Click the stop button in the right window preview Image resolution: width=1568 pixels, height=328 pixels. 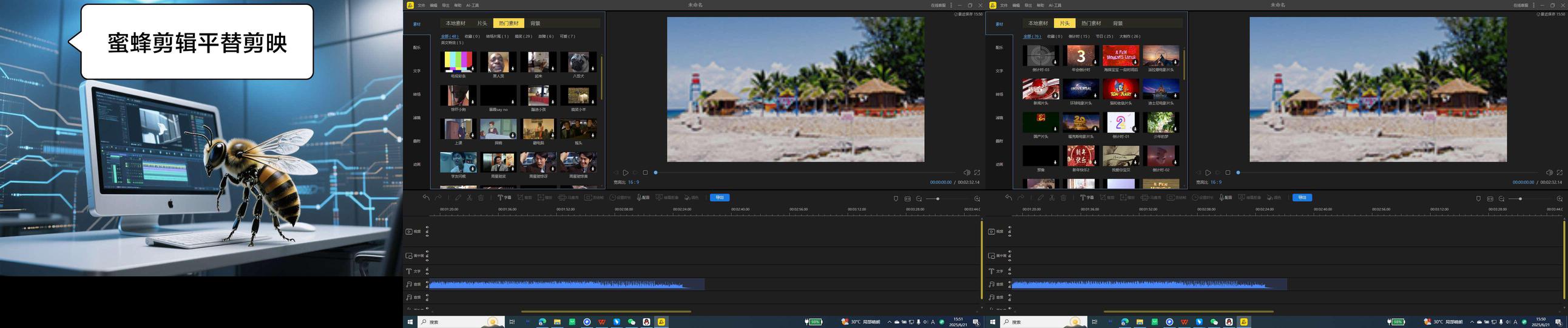pyautogui.click(x=1228, y=173)
